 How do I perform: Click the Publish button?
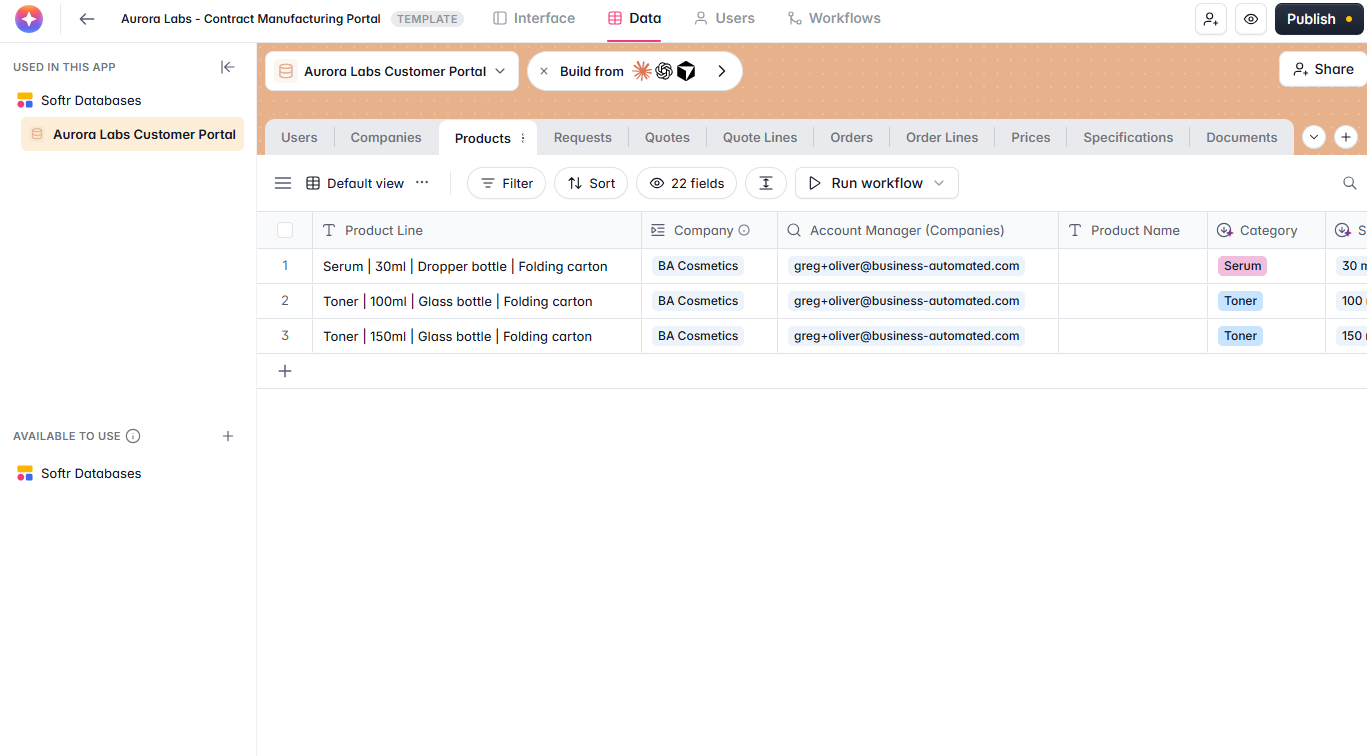pos(1319,19)
